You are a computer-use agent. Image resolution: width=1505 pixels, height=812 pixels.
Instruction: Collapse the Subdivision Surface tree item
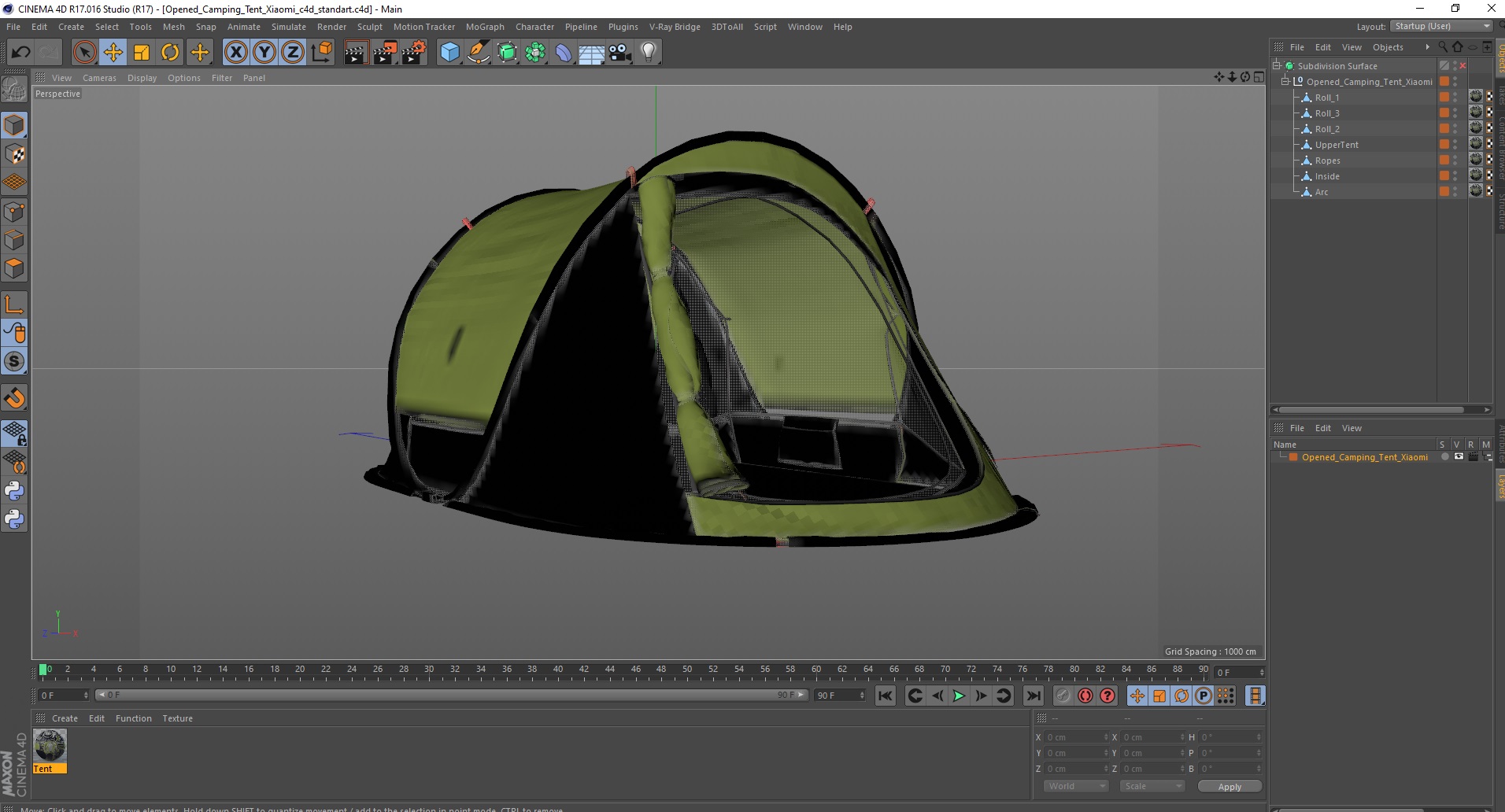click(x=1277, y=65)
